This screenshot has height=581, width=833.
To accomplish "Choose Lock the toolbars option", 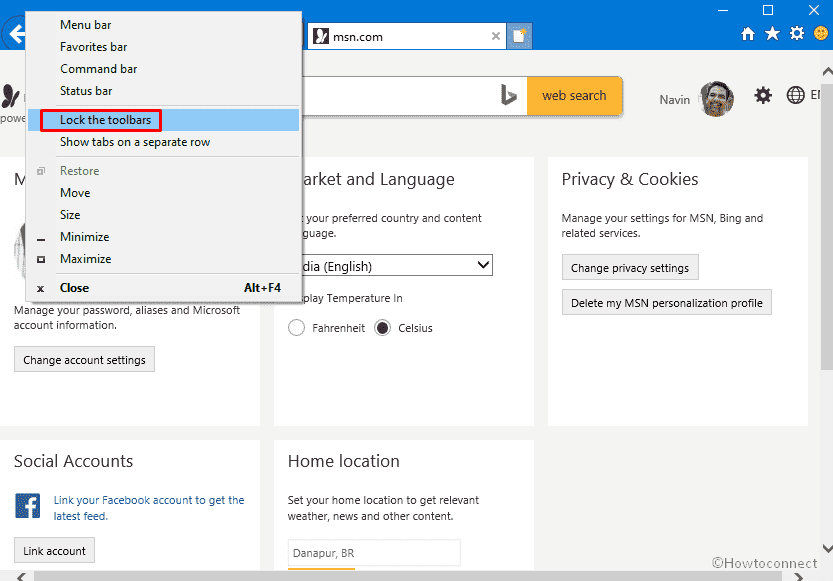I will point(163,120).
